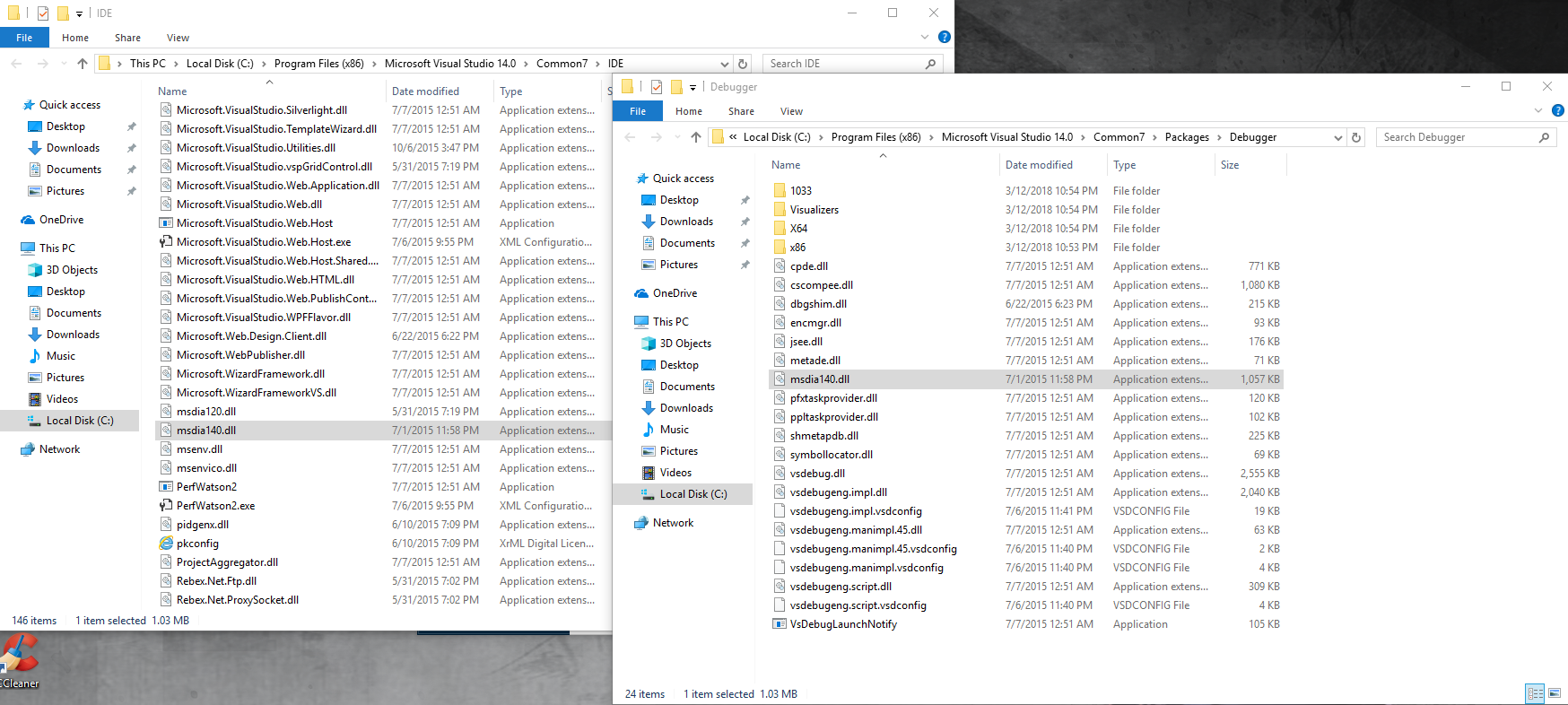Select msdia120.dll in IDE window
This screenshot has width=1568, height=705.
click(206, 412)
